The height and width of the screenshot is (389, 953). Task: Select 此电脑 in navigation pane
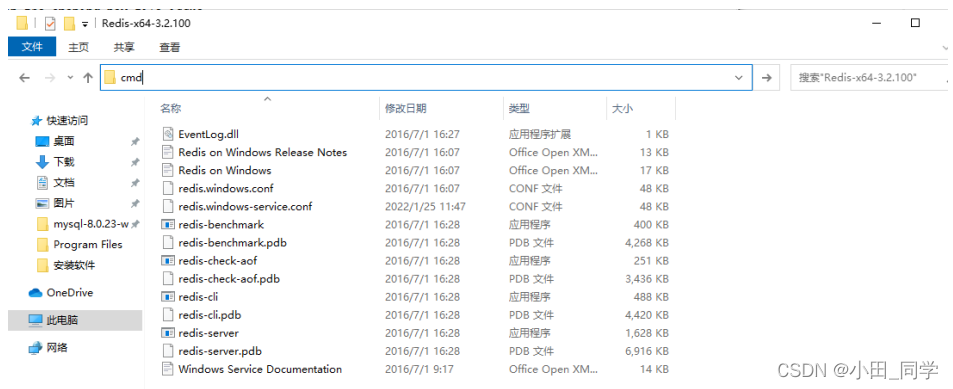coord(75,320)
